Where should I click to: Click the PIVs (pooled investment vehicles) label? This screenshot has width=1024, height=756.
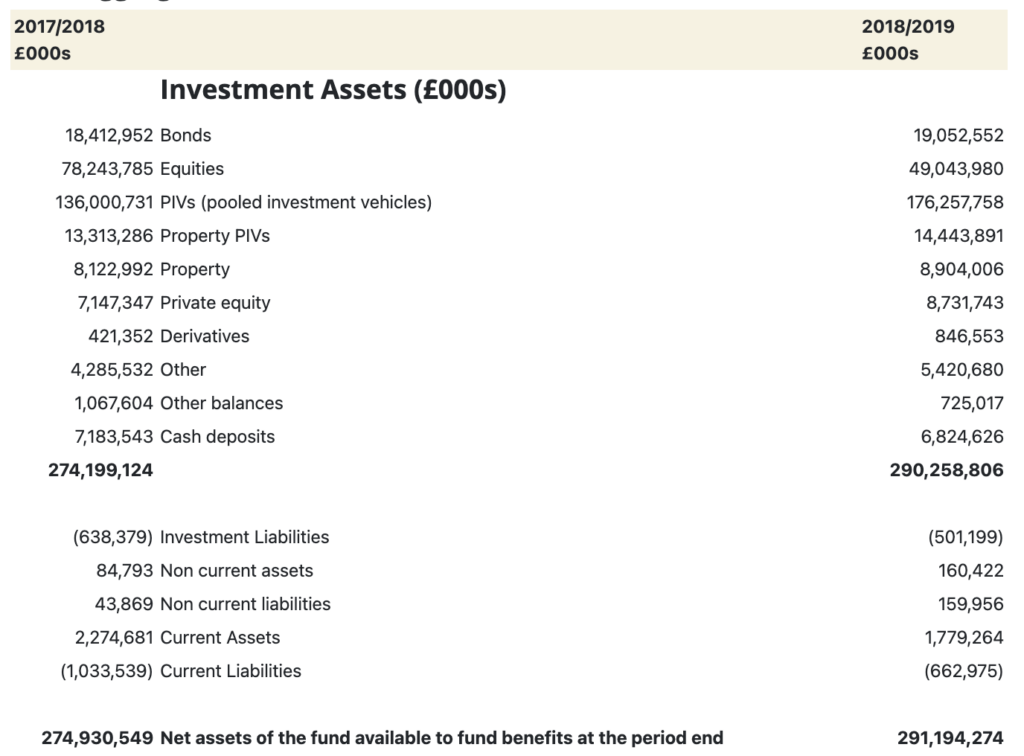[296, 202]
